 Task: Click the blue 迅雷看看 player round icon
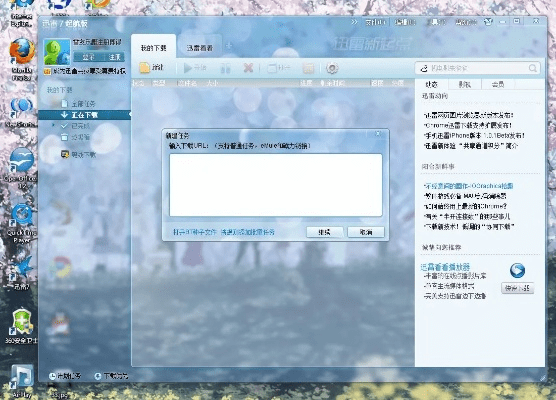coord(517,271)
